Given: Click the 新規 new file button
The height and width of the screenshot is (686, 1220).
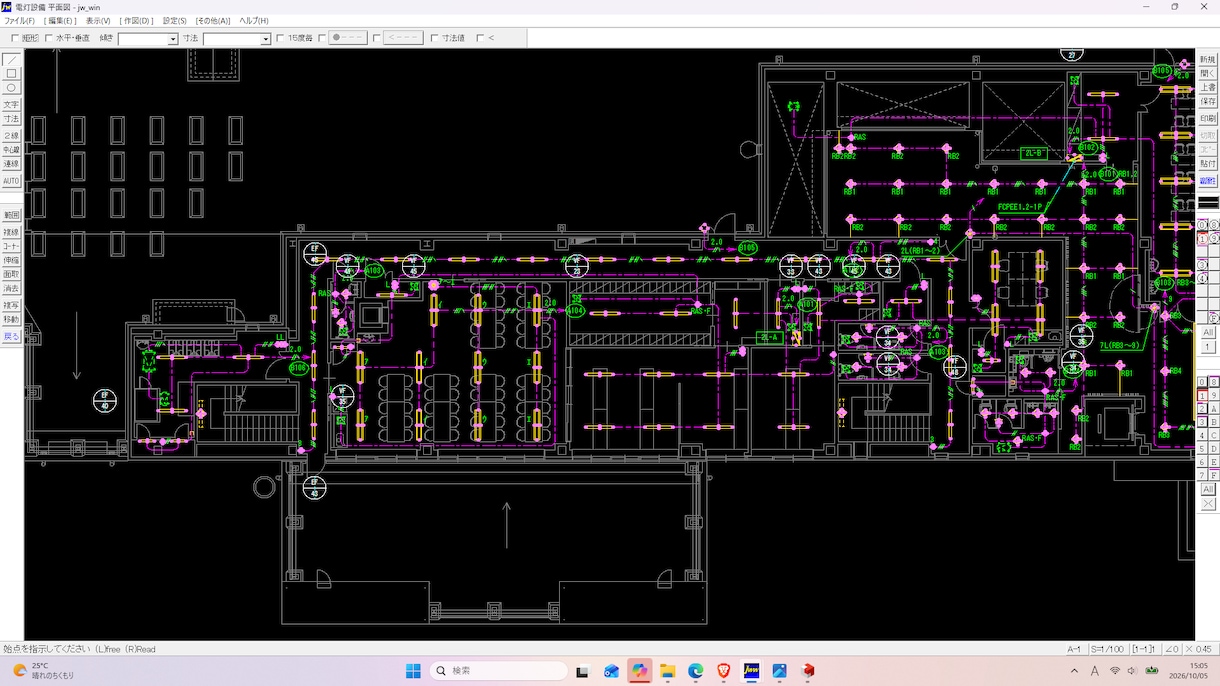Looking at the screenshot, I should tap(1208, 60).
